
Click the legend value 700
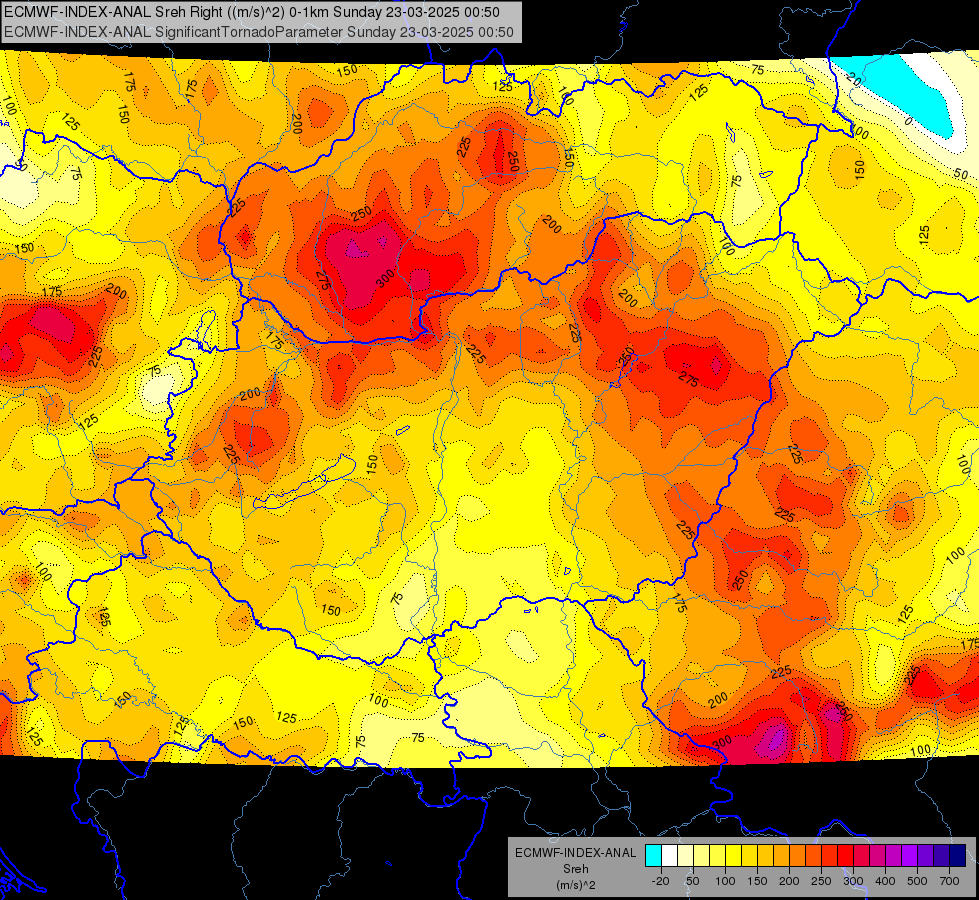click(x=949, y=881)
